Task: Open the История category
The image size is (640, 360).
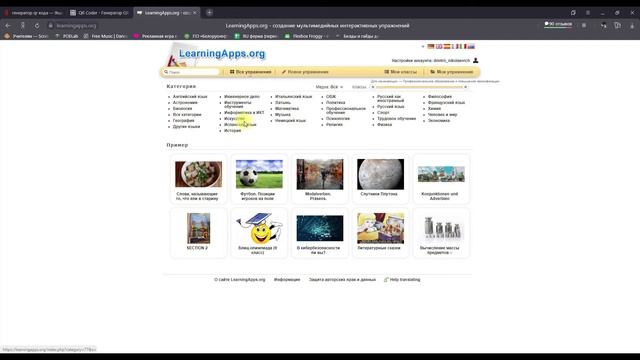Action: click(232, 131)
